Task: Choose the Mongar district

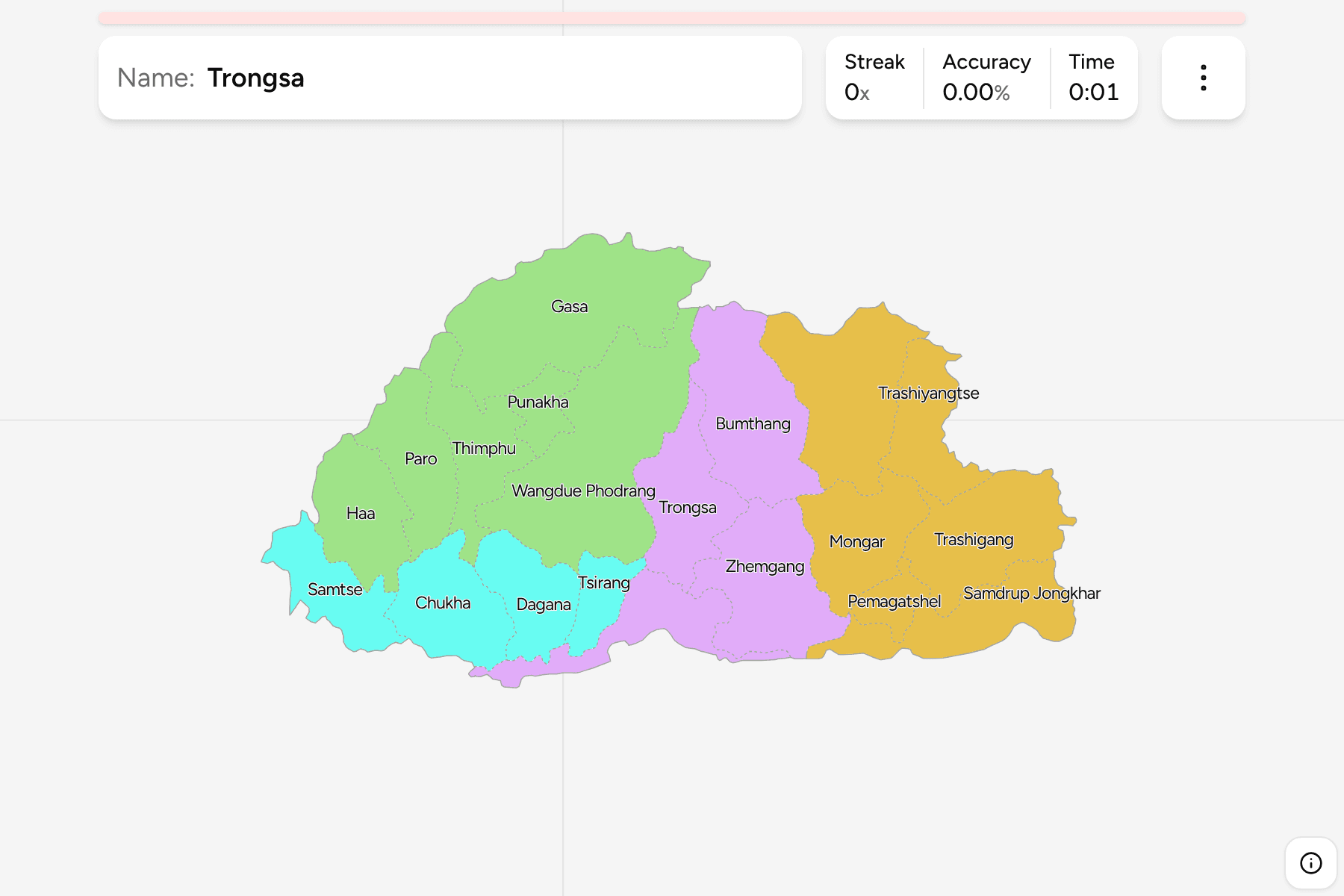Action: pos(856,542)
